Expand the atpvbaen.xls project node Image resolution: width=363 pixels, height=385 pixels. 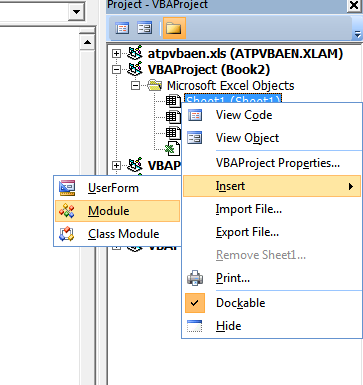pyautogui.click(x=116, y=53)
